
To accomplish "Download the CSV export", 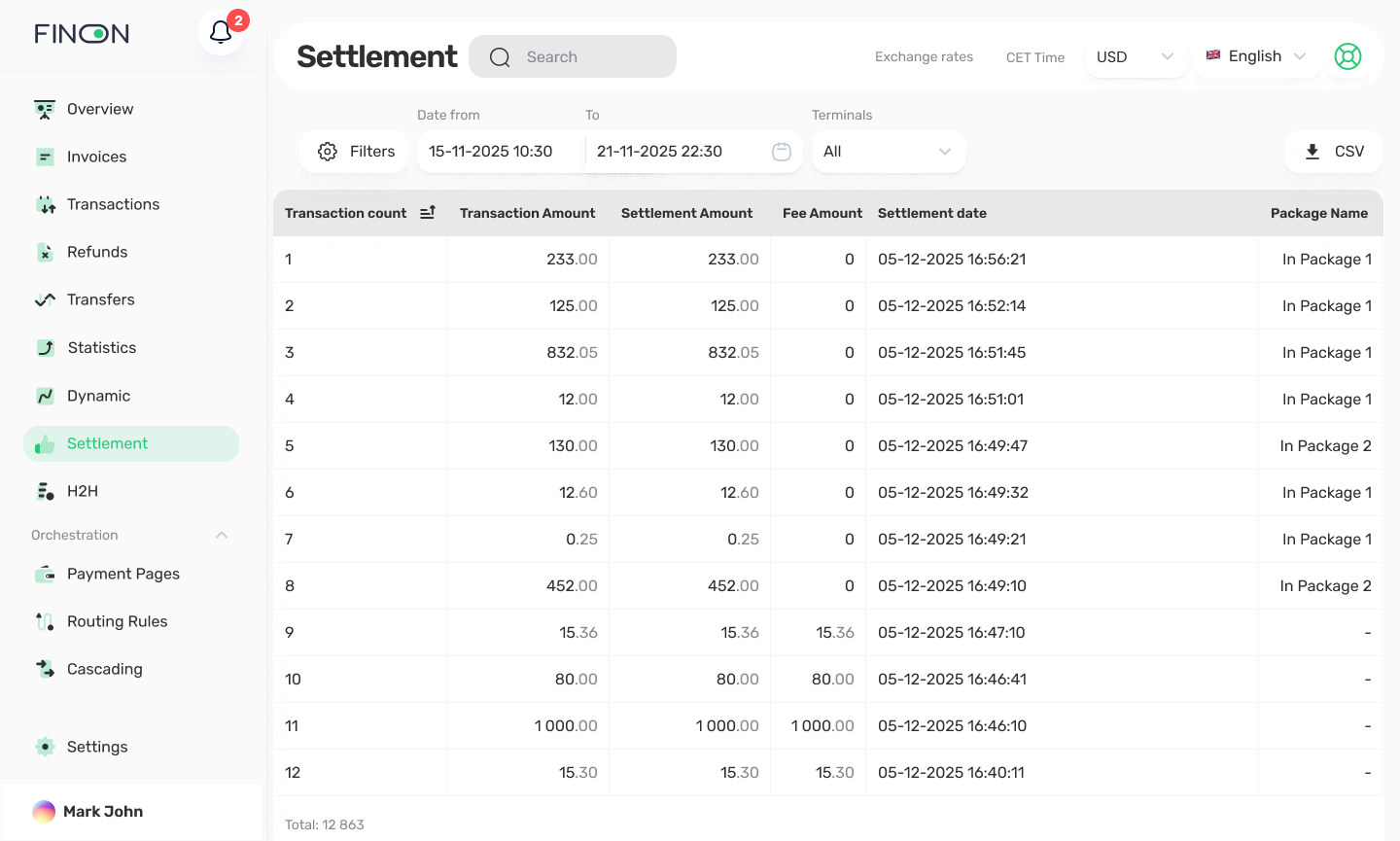I will point(1334,152).
